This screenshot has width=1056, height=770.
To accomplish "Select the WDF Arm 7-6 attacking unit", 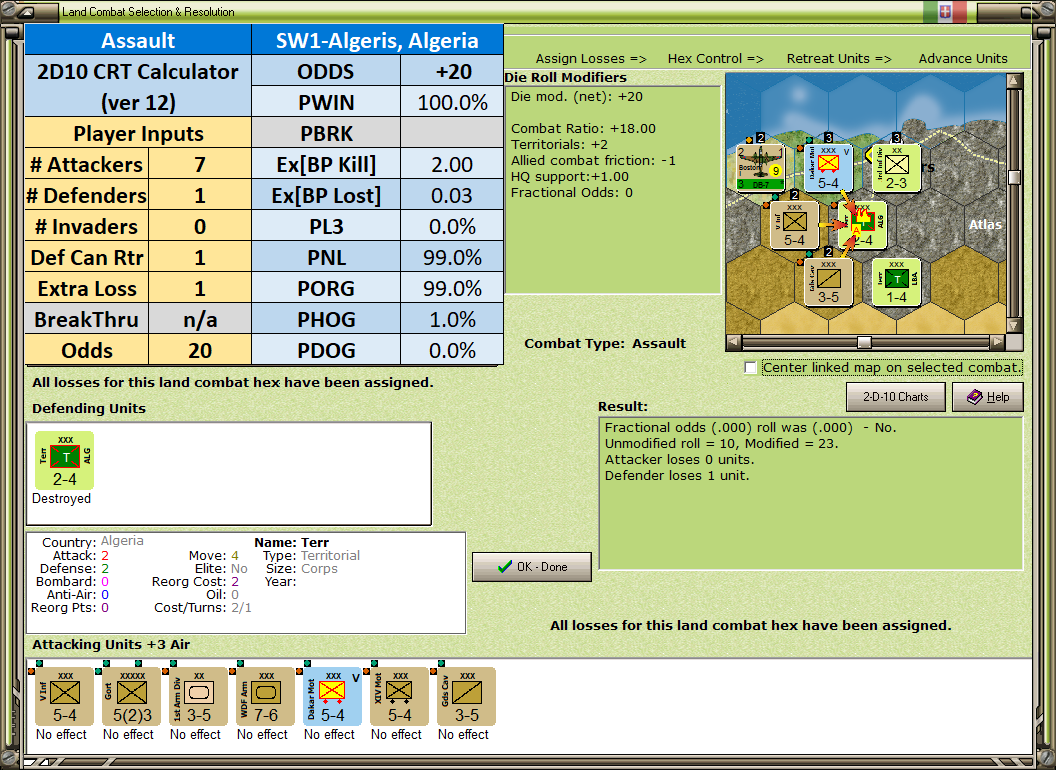I will (x=265, y=697).
